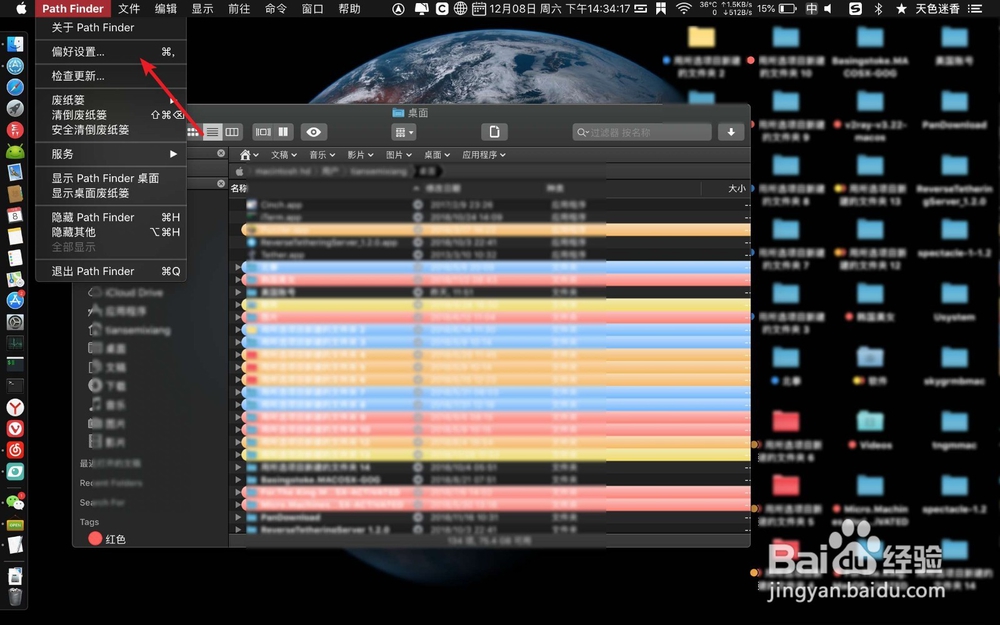1000x625 pixels.
Task: Choose 显示桌面废纸篓 menu item
Action: tap(111, 193)
